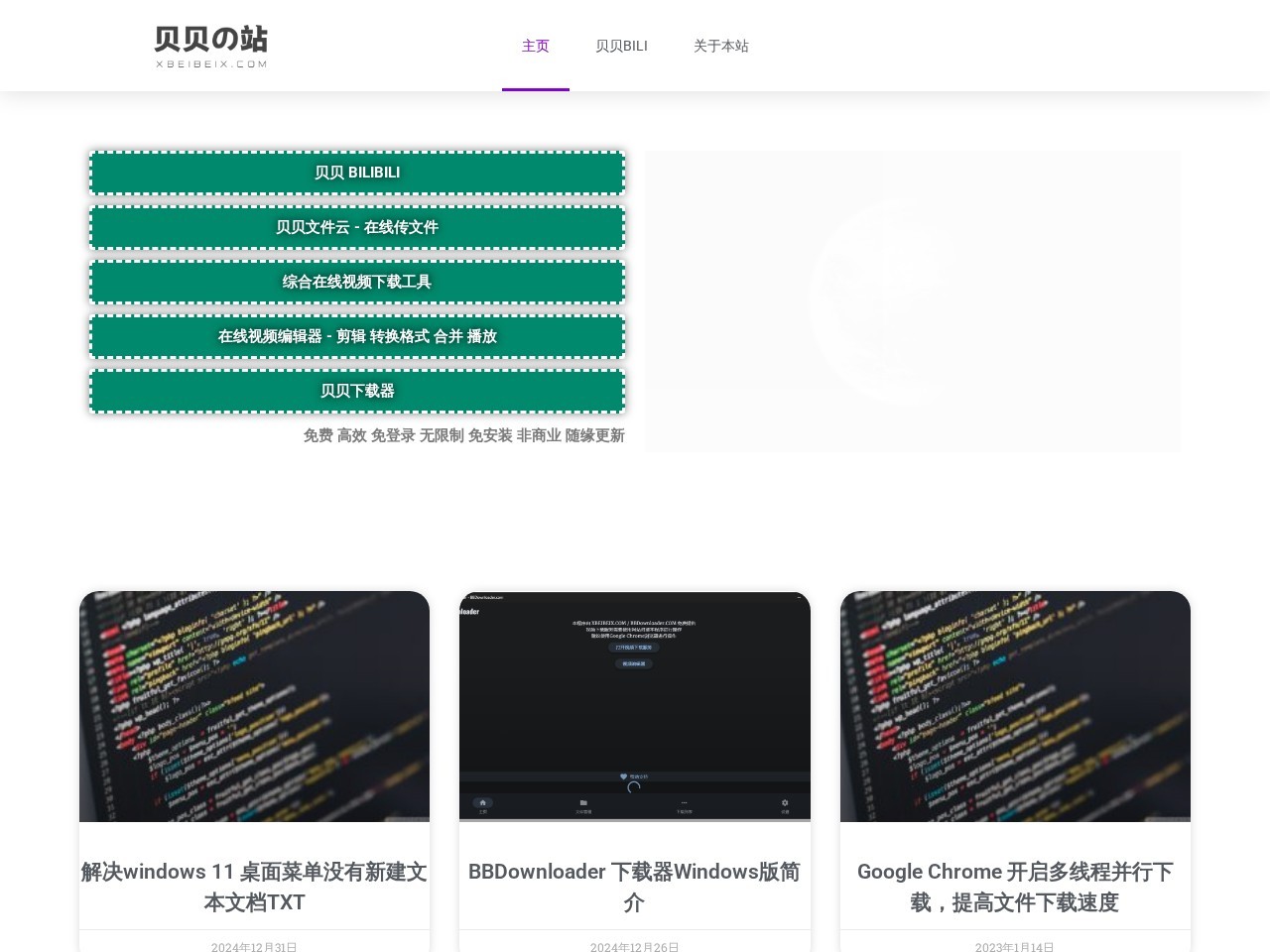Open the BBDownloader dark screenshot thumbnail

634,706
